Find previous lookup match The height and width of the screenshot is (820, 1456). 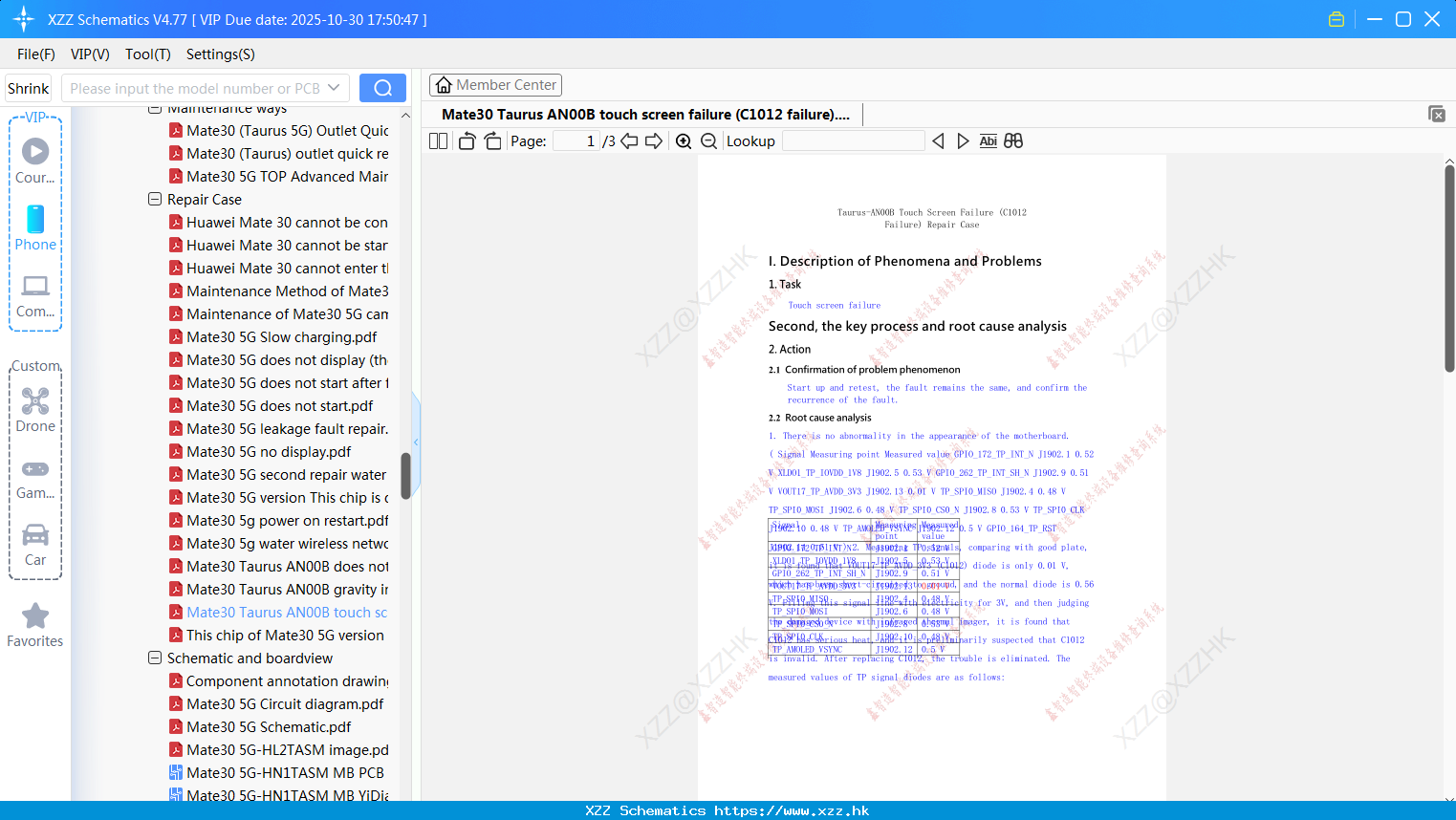(x=938, y=140)
